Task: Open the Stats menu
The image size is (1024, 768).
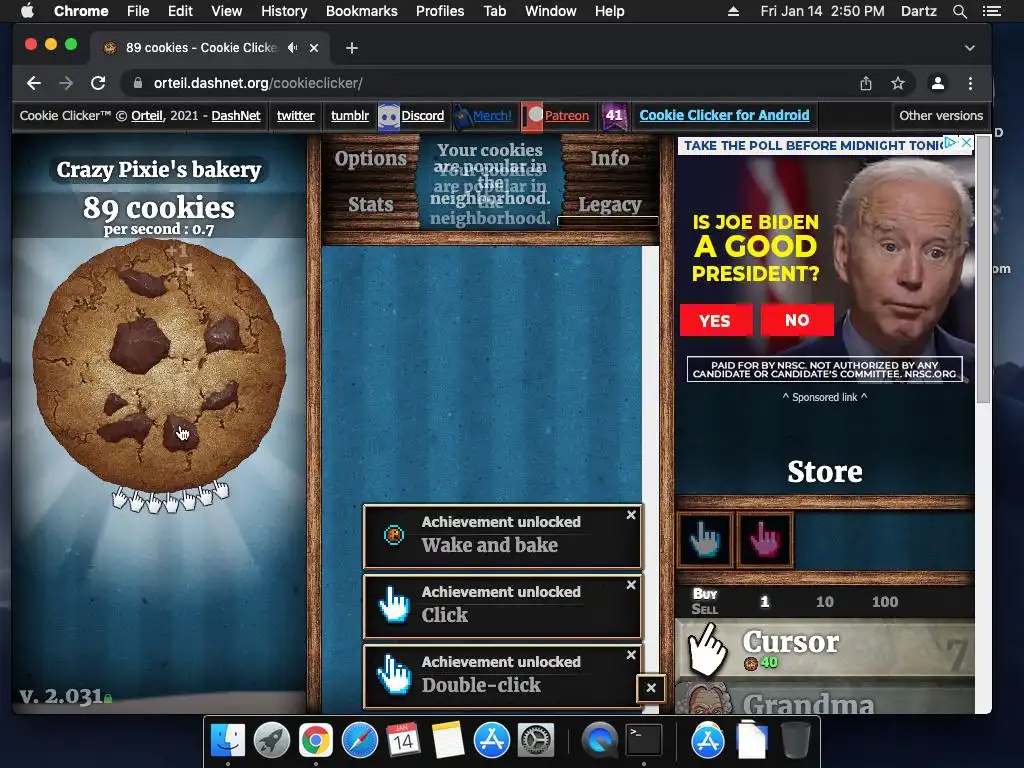Action: point(370,204)
